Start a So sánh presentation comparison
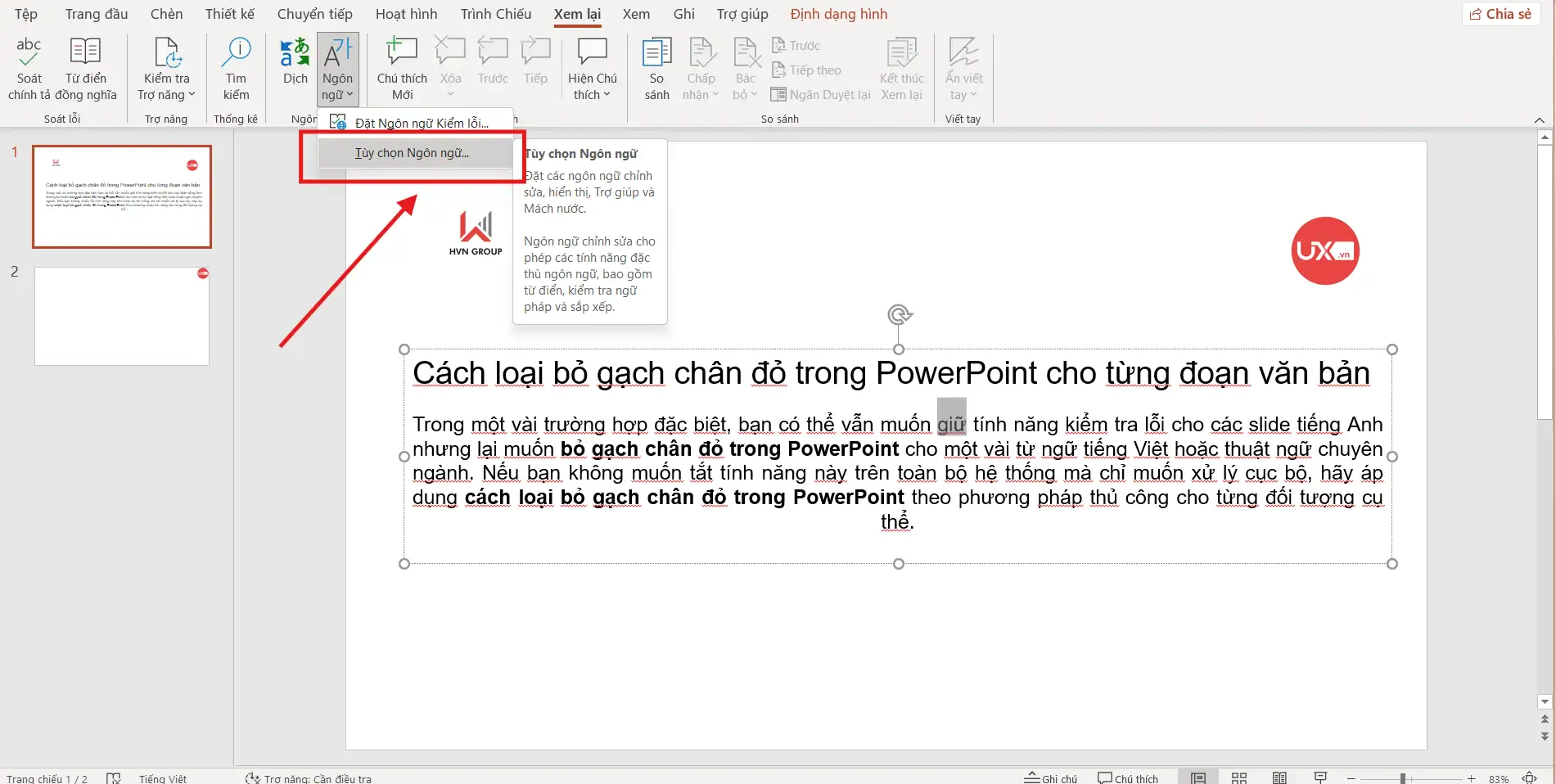Viewport: 1556px width, 784px height. coord(656,67)
